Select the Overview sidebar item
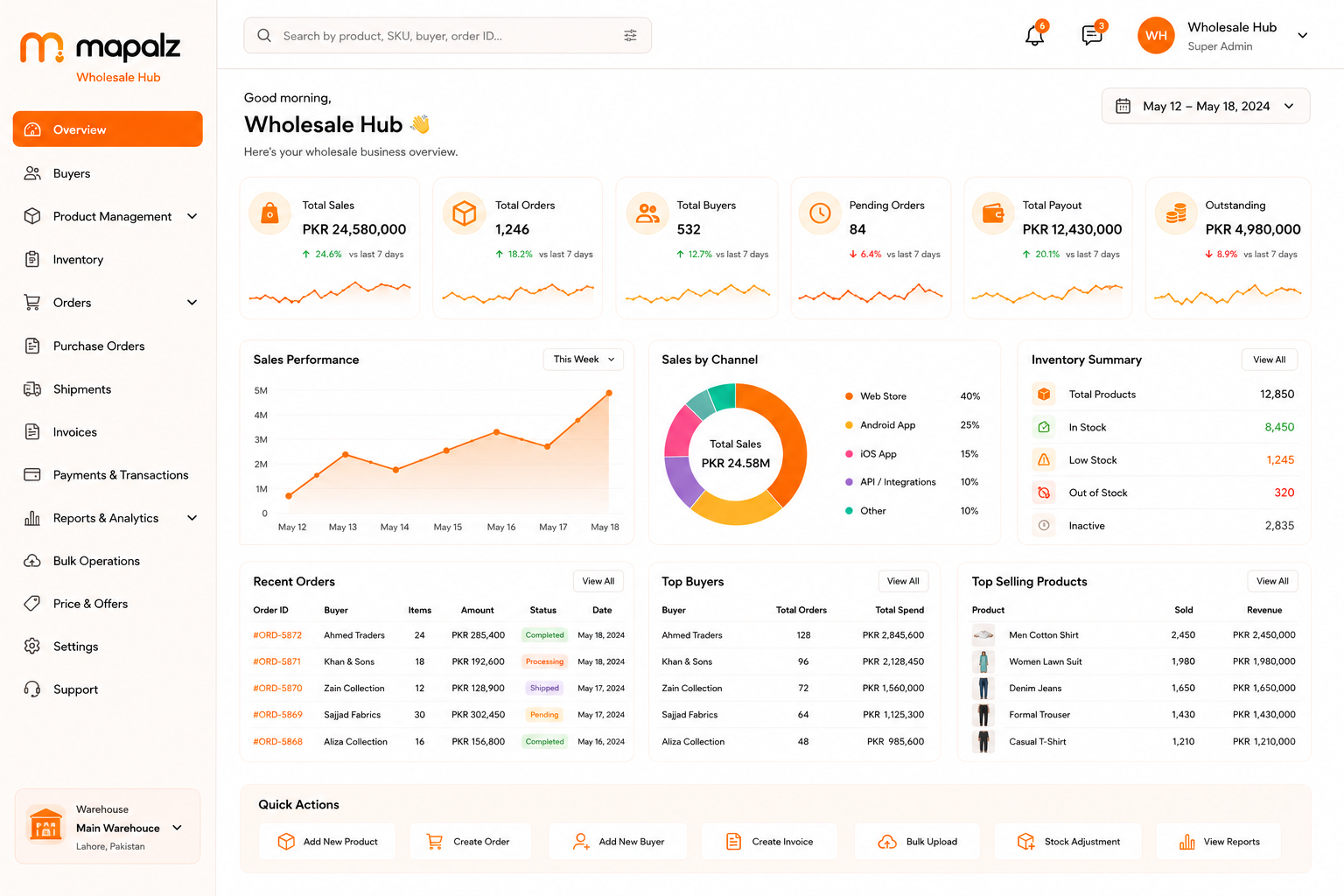 pyautogui.click(x=108, y=129)
